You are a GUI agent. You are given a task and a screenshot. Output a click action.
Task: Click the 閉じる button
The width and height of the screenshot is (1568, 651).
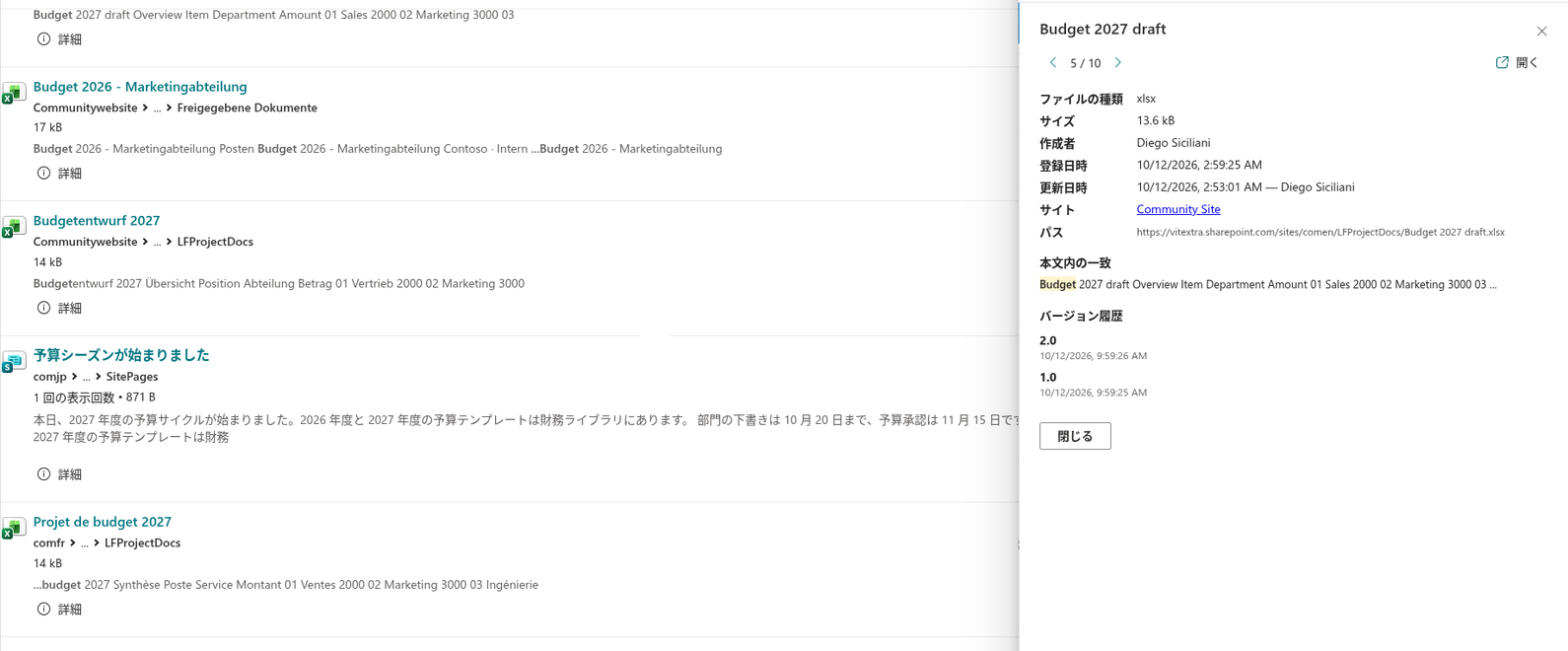1075,436
